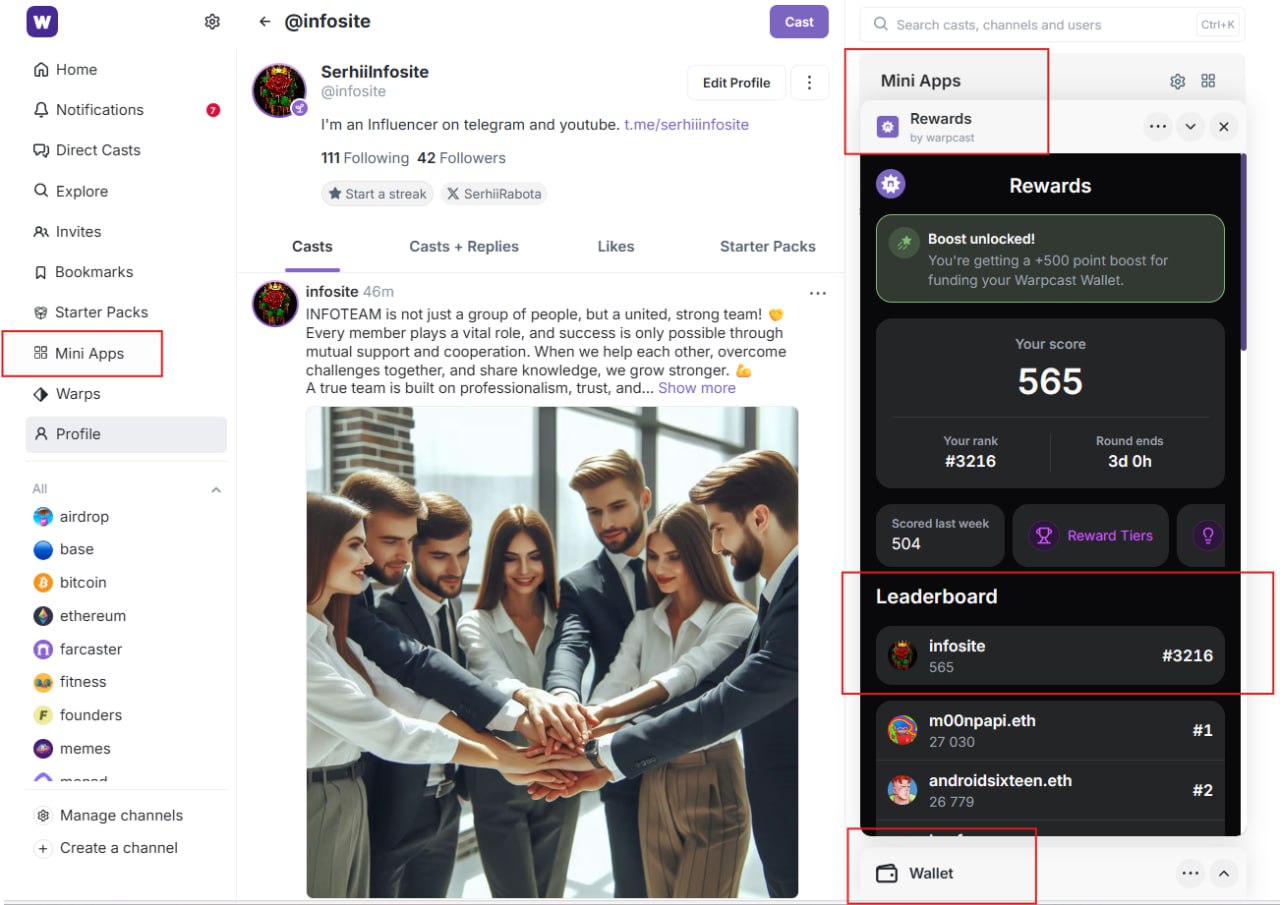Click the Rewards app purple icon in header
The image size is (1280, 905).
click(887, 127)
